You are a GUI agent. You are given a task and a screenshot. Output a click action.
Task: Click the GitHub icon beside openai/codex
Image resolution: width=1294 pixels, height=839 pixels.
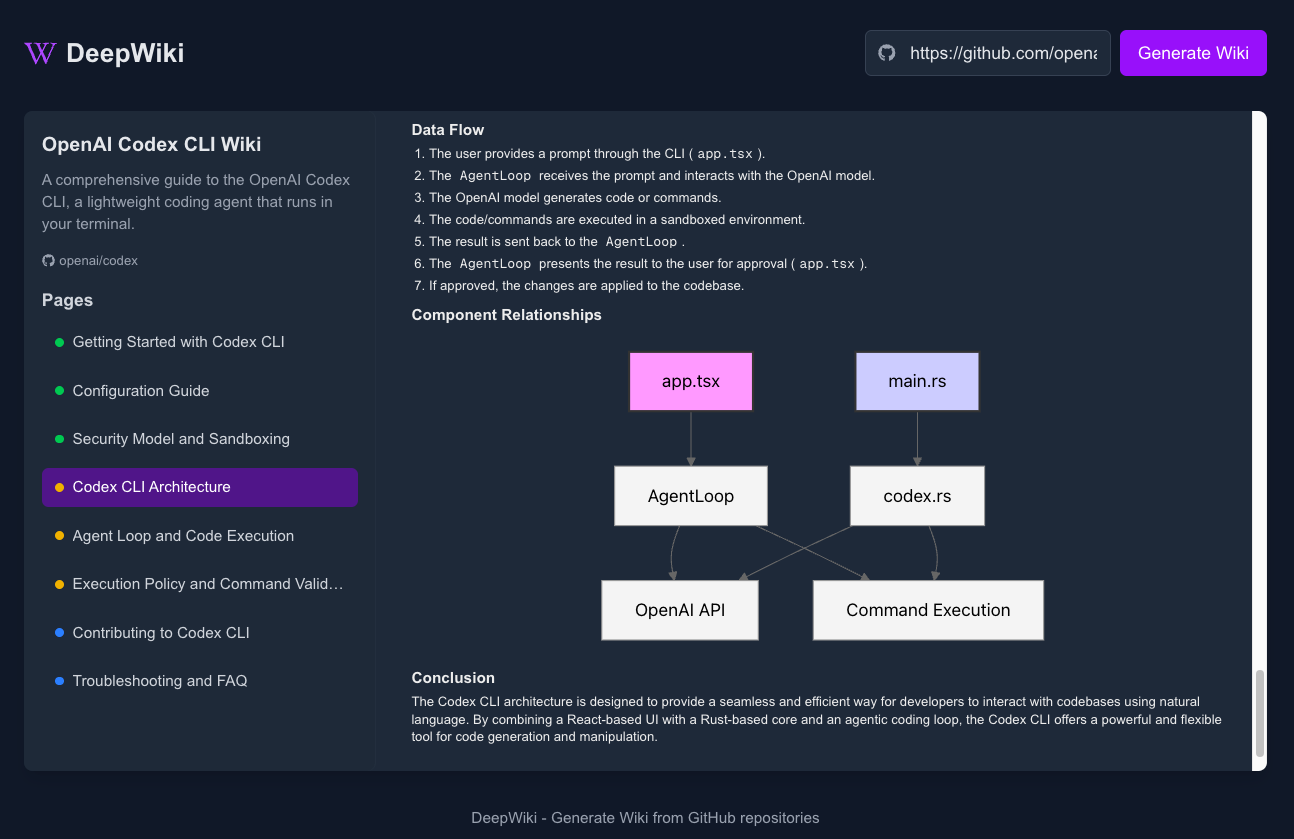(48, 260)
